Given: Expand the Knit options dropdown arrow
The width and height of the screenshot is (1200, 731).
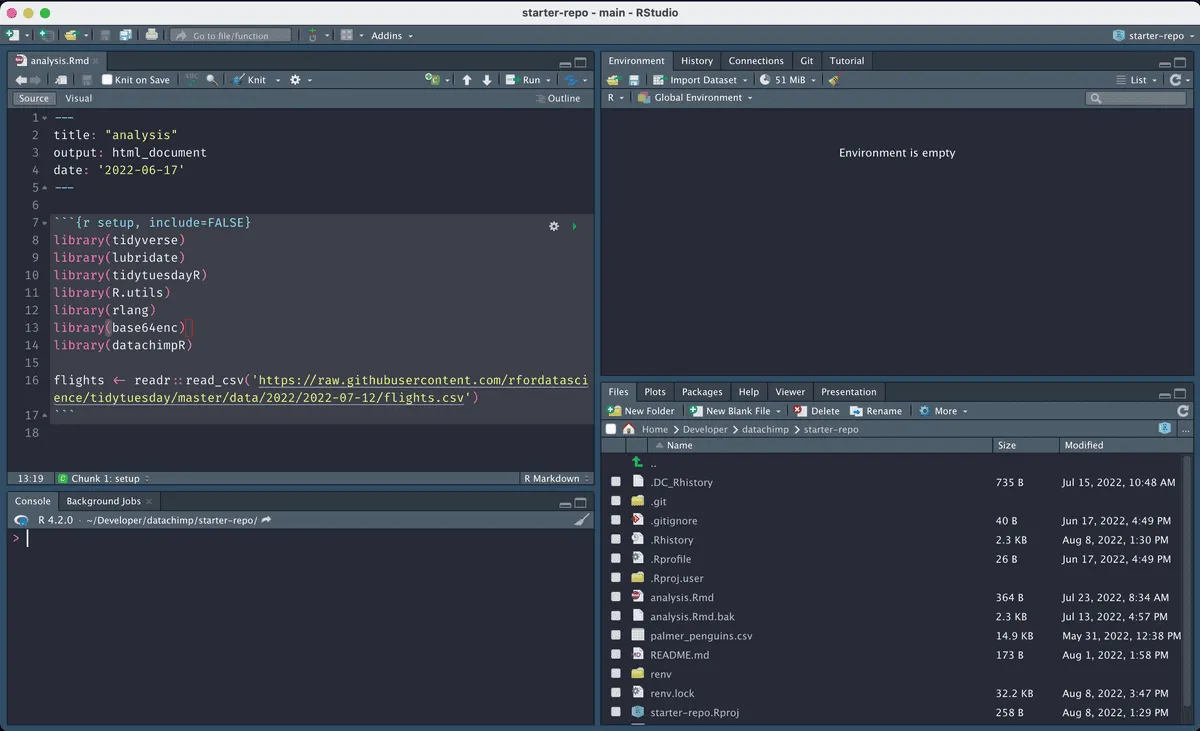Looking at the screenshot, I should 276,80.
